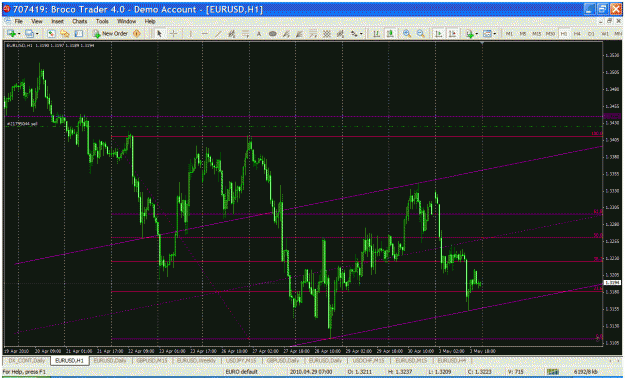Toggle Expert Advisors orange diamond icon
This screenshot has width=625, height=378.
click(137, 34)
